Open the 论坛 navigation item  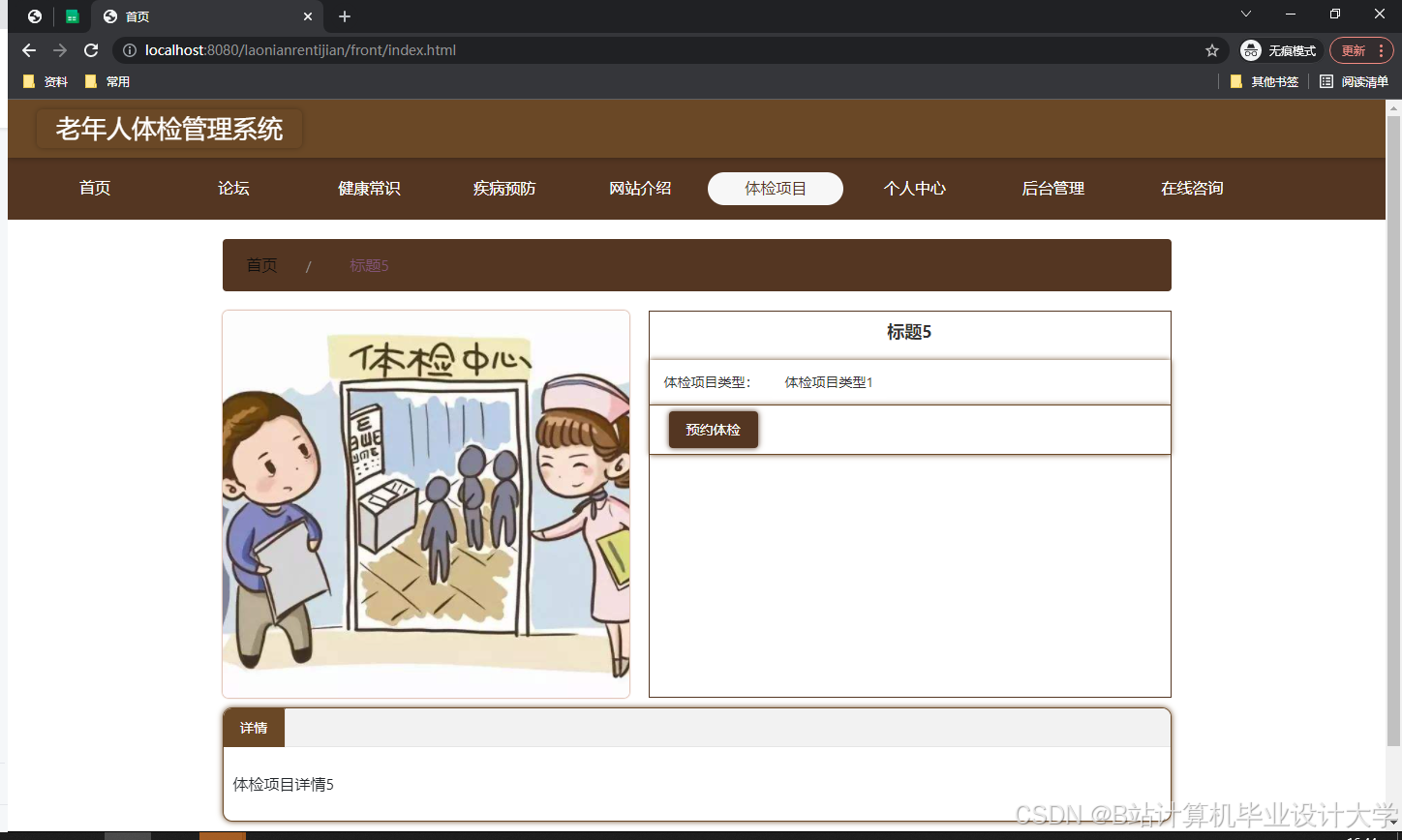[233, 189]
